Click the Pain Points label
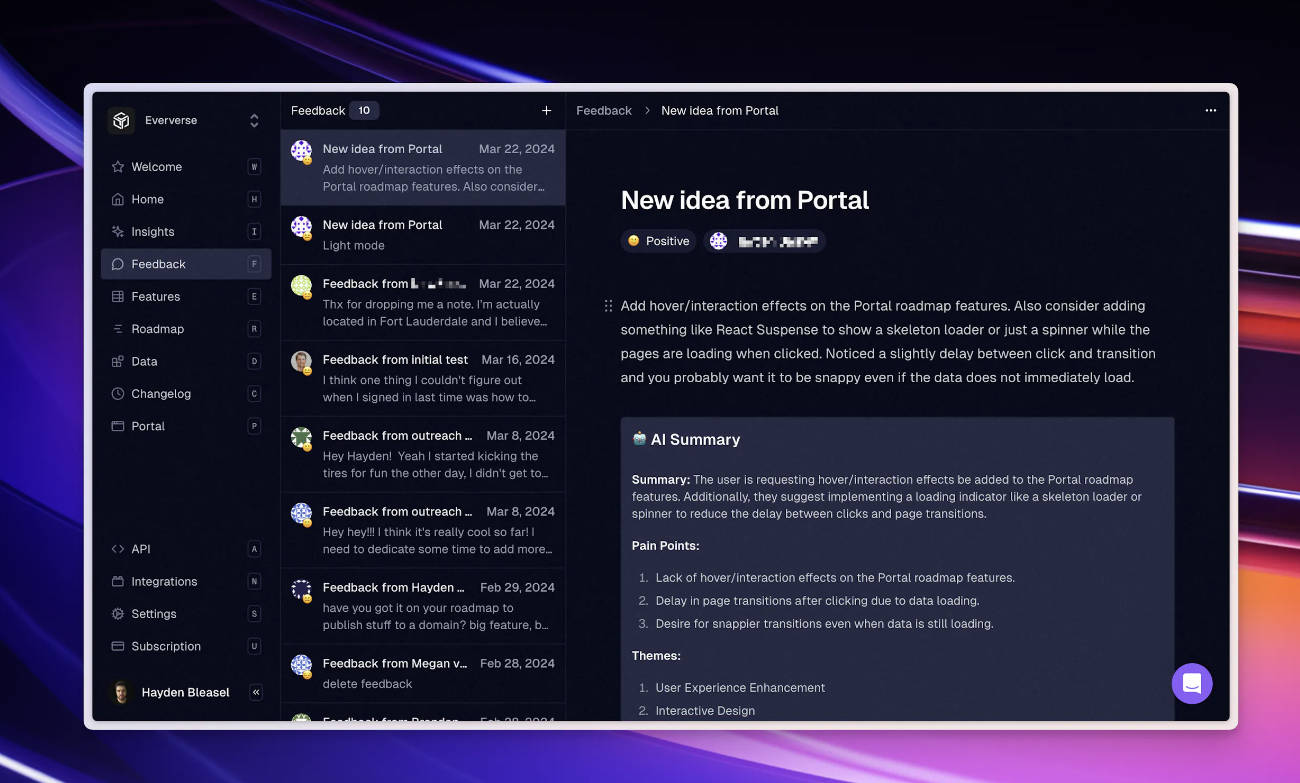Image resolution: width=1300 pixels, height=783 pixels. click(666, 546)
